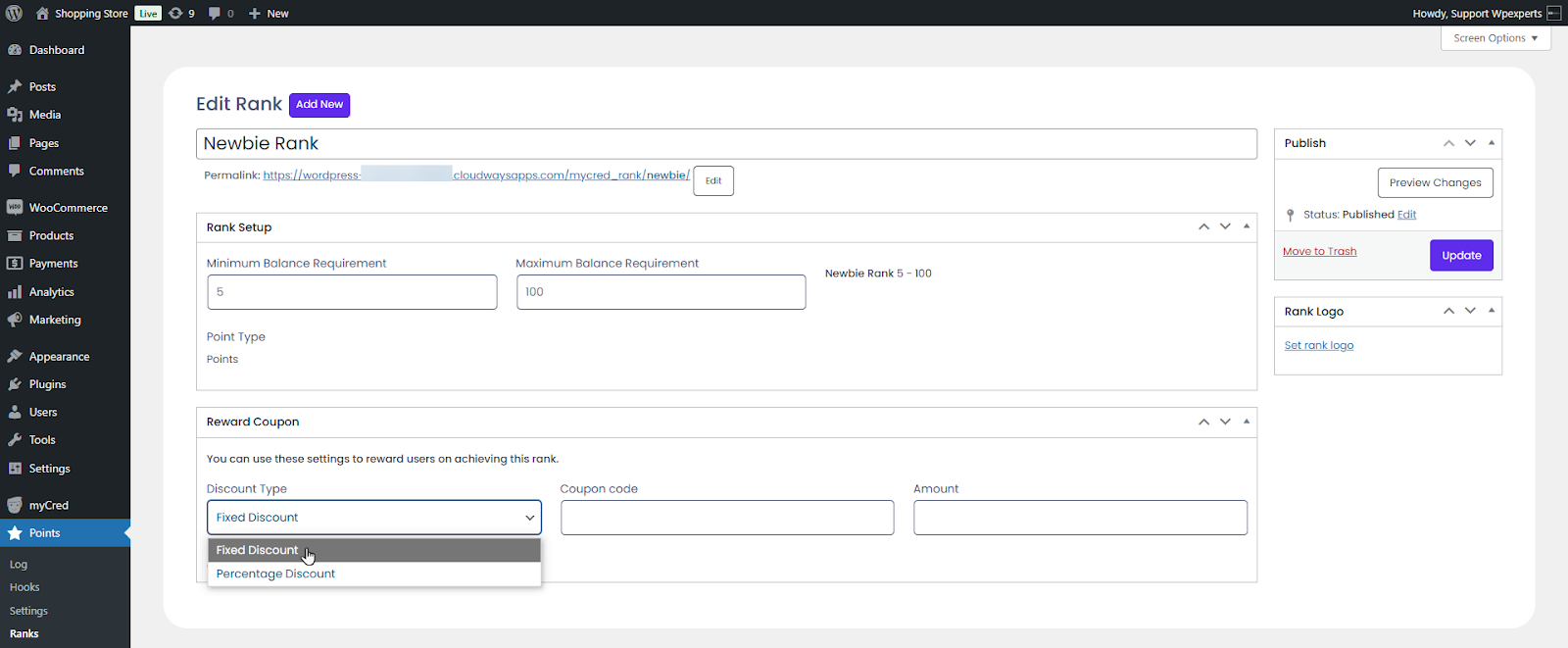Click the Analytics bar chart icon
This screenshot has width=1568, height=648.
point(15,292)
